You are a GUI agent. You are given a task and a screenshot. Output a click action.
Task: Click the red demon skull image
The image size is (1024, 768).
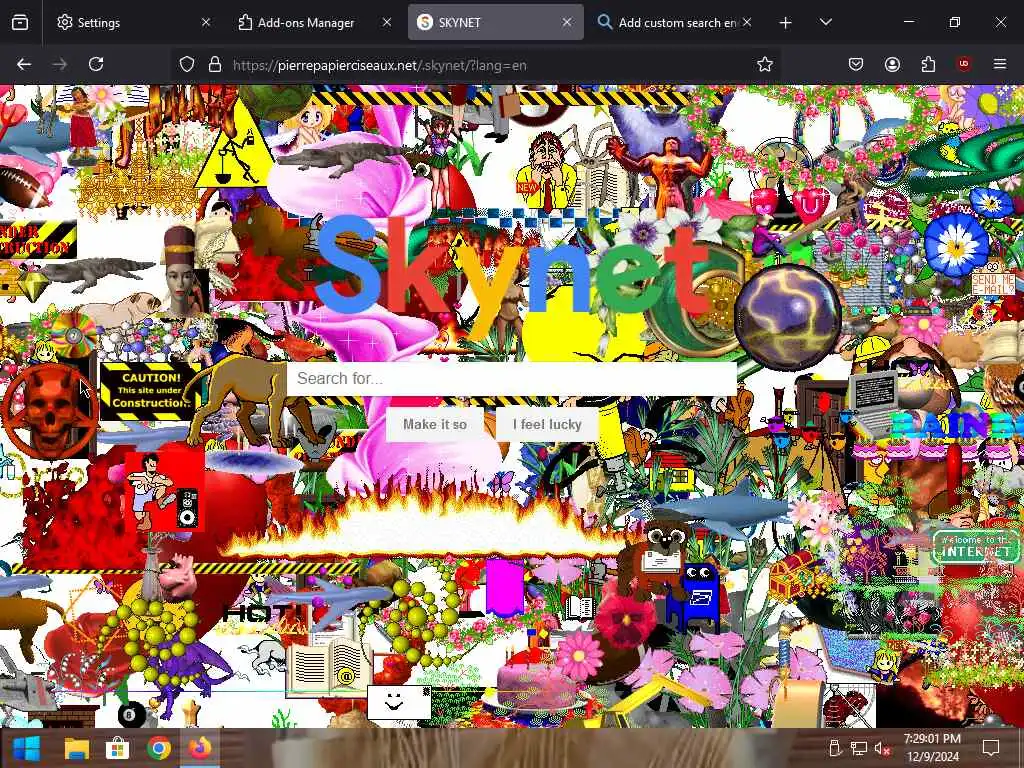pos(50,410)
